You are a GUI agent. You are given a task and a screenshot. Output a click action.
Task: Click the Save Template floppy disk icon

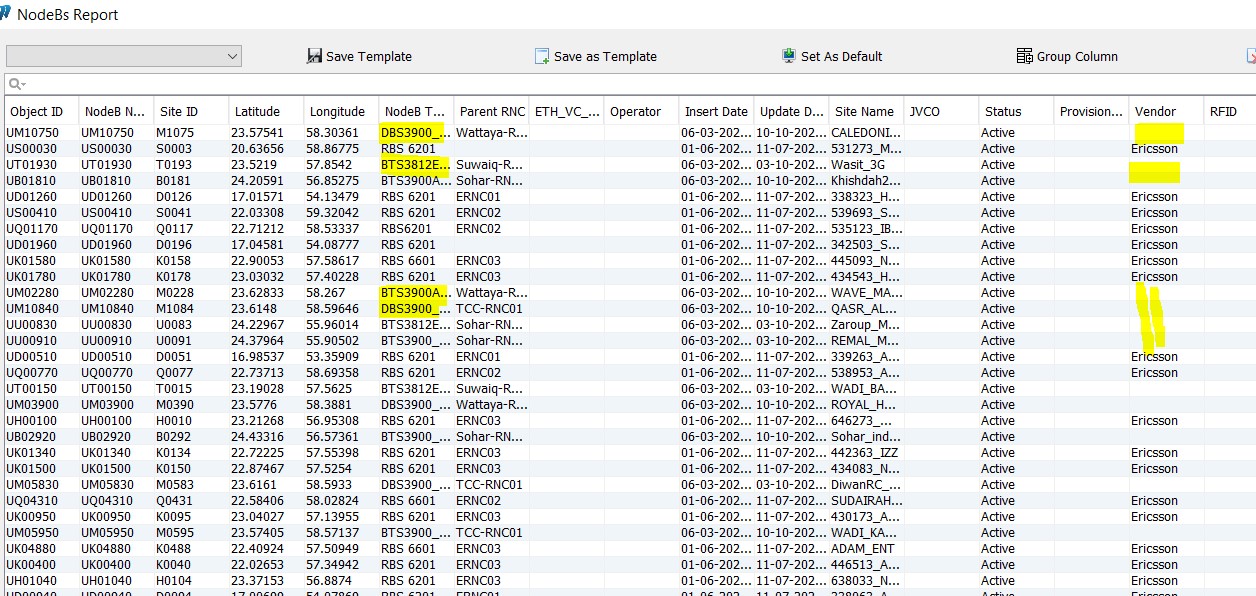(315, 57)
